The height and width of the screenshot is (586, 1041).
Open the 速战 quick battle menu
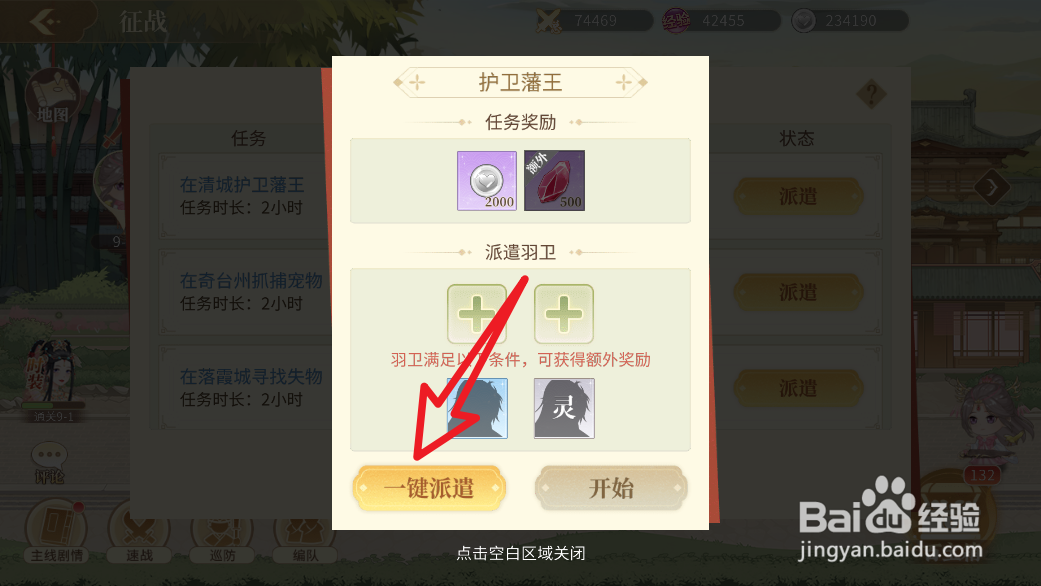point(139,533)
